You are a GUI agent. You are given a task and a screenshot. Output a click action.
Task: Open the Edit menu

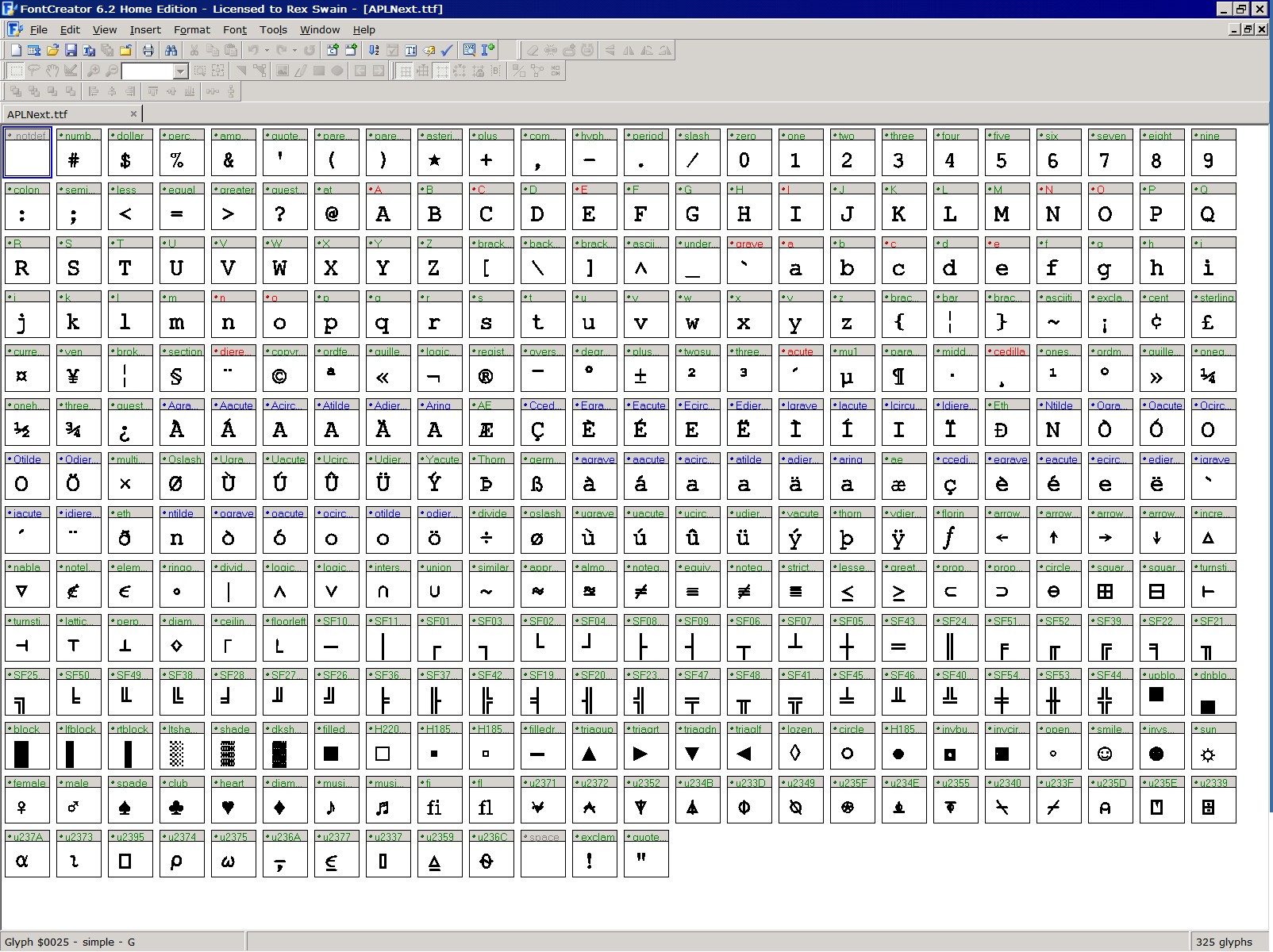(70, 29)
